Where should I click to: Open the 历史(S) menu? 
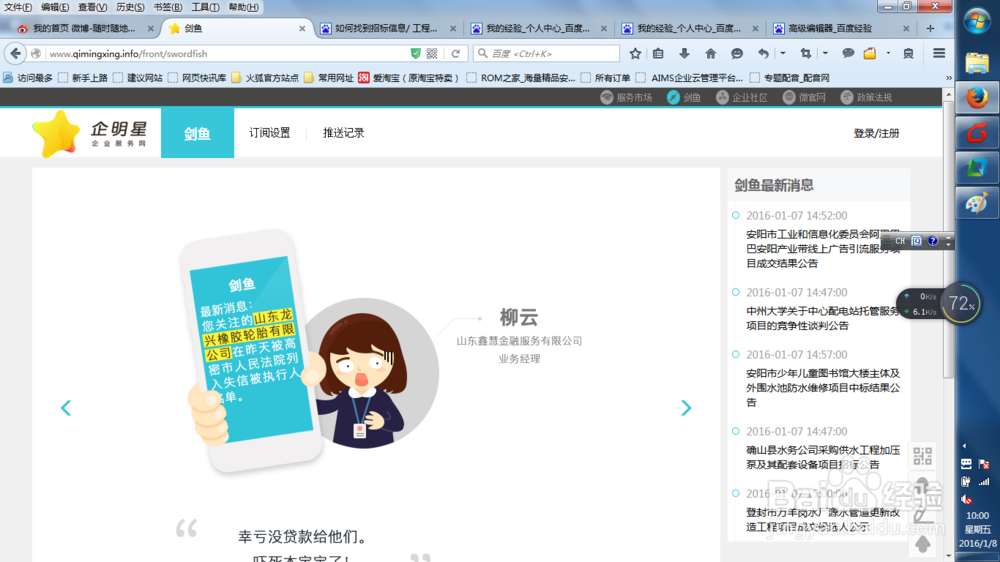click(x=130, y=7)
